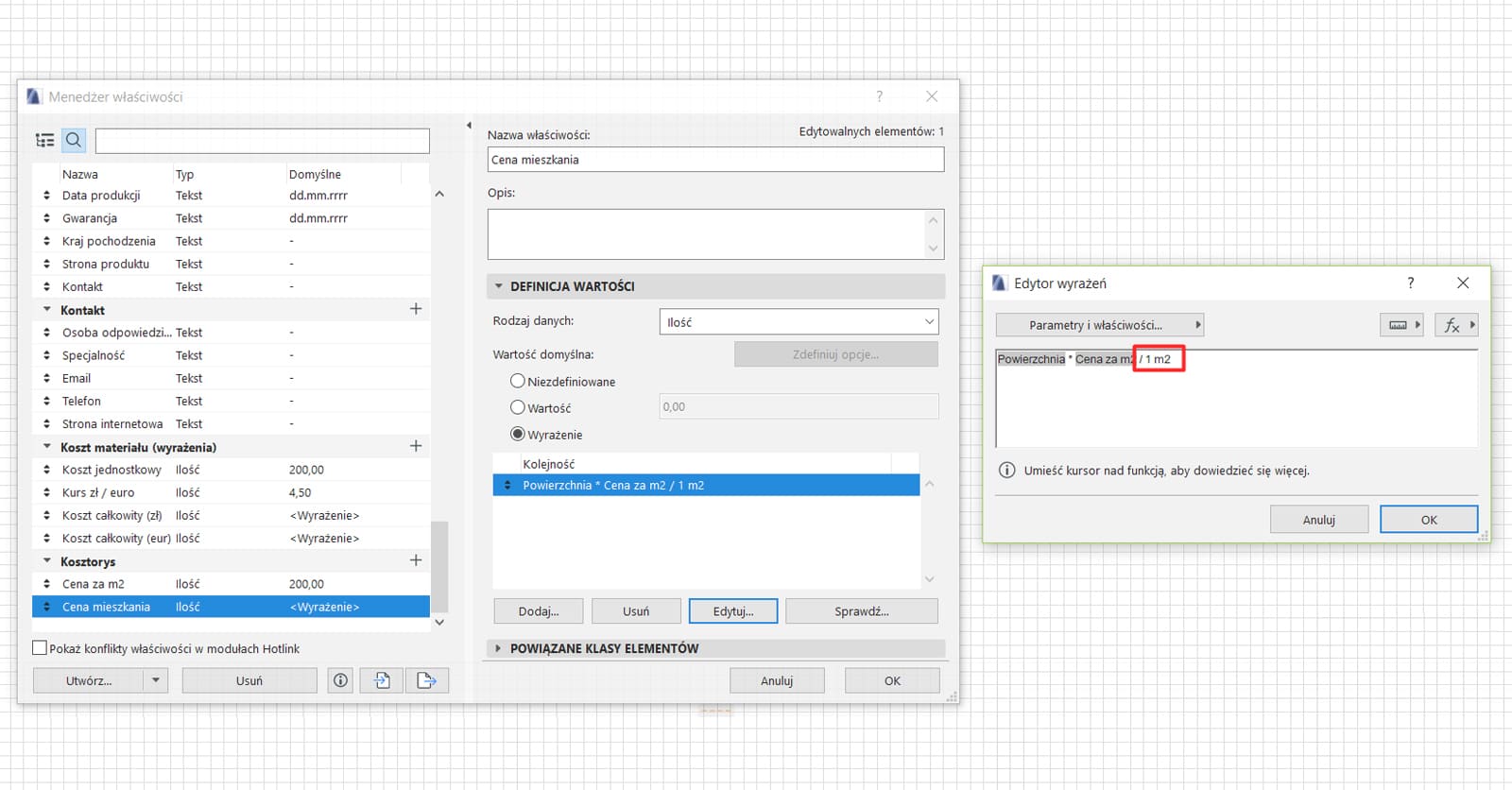Click the property search field
The image size is (1512, 790).
pos(263,141)
